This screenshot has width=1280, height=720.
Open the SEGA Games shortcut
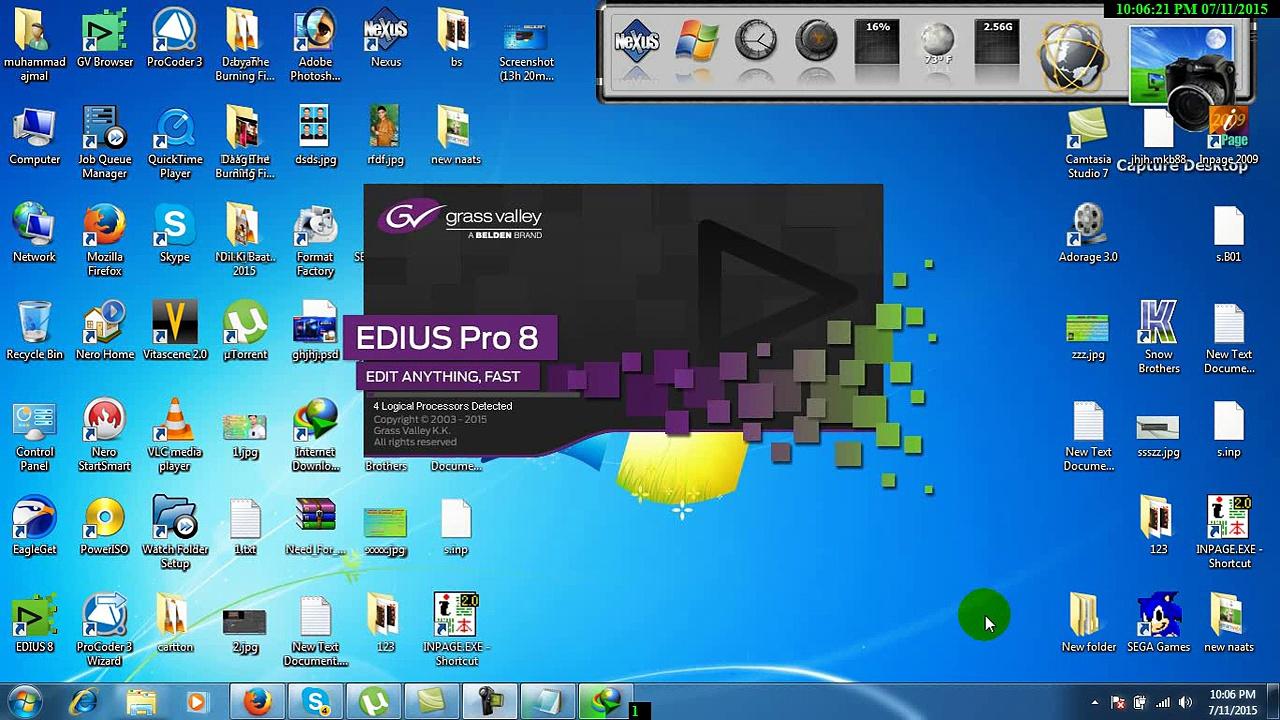pyautogui.click(x=1158, y=624)
